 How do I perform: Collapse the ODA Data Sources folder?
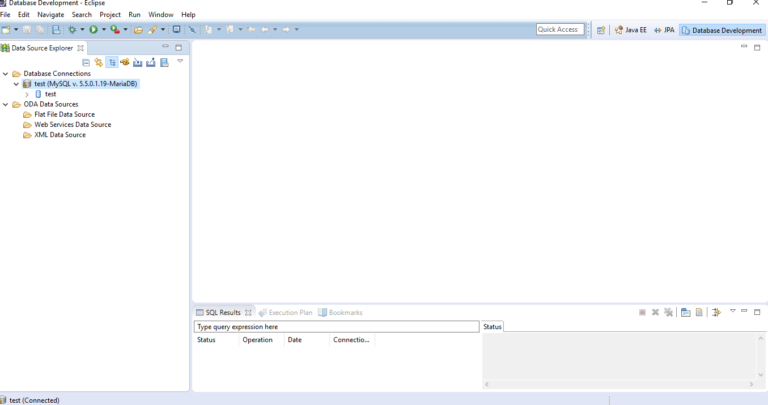5,104
